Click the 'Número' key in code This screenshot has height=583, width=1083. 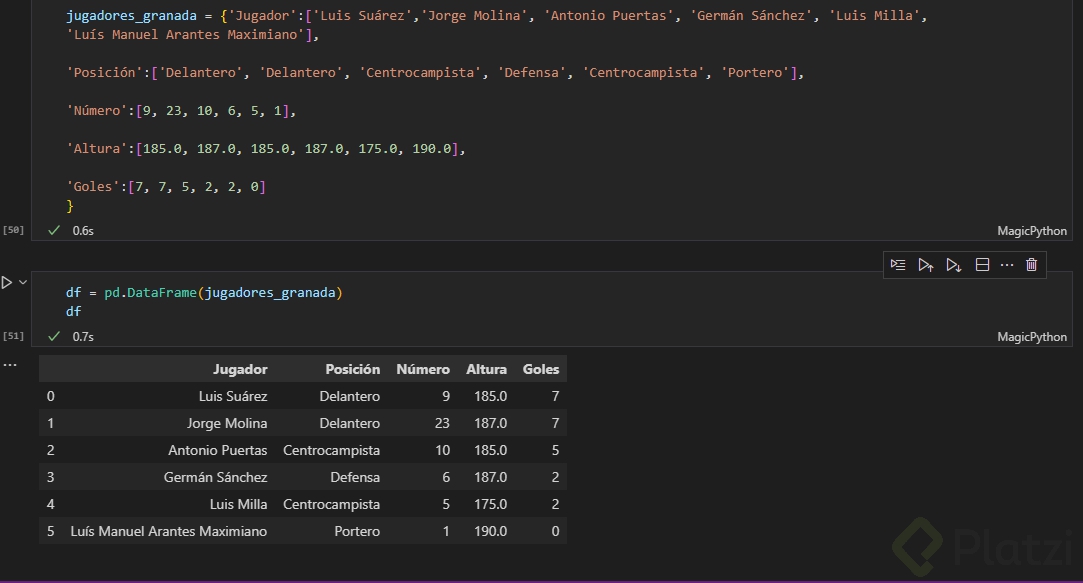[x=97, y=111]
